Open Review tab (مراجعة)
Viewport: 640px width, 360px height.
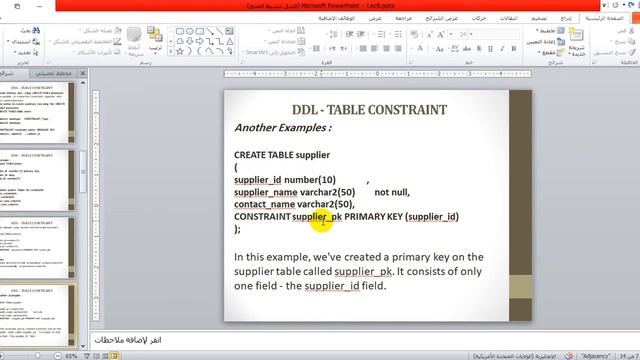click(403, 18)
